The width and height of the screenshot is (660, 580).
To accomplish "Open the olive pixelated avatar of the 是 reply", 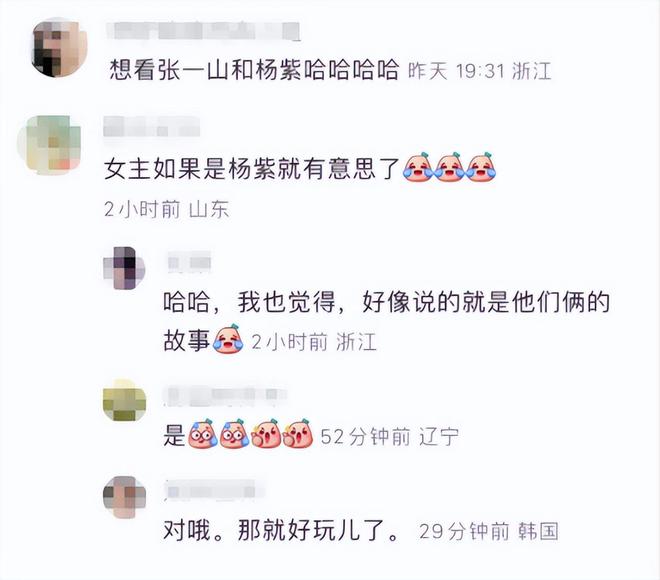I will point(124,400).
